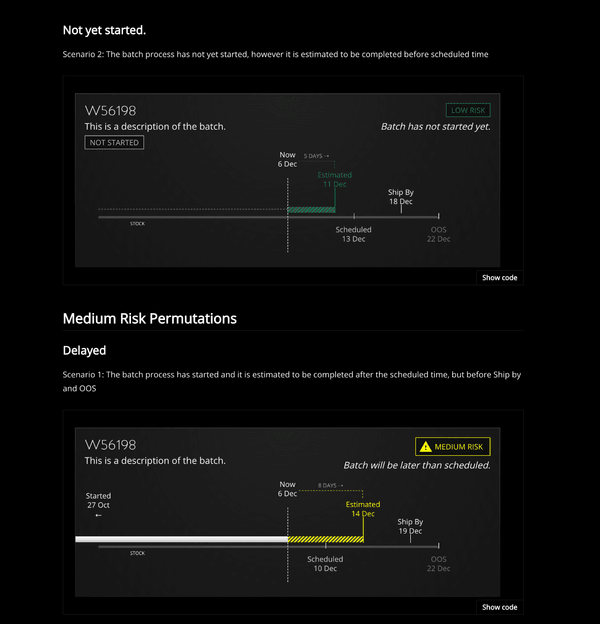Screen dimensions: 600x624
Task: Expand Show code under Delayed example
Action: pos(499,607)
